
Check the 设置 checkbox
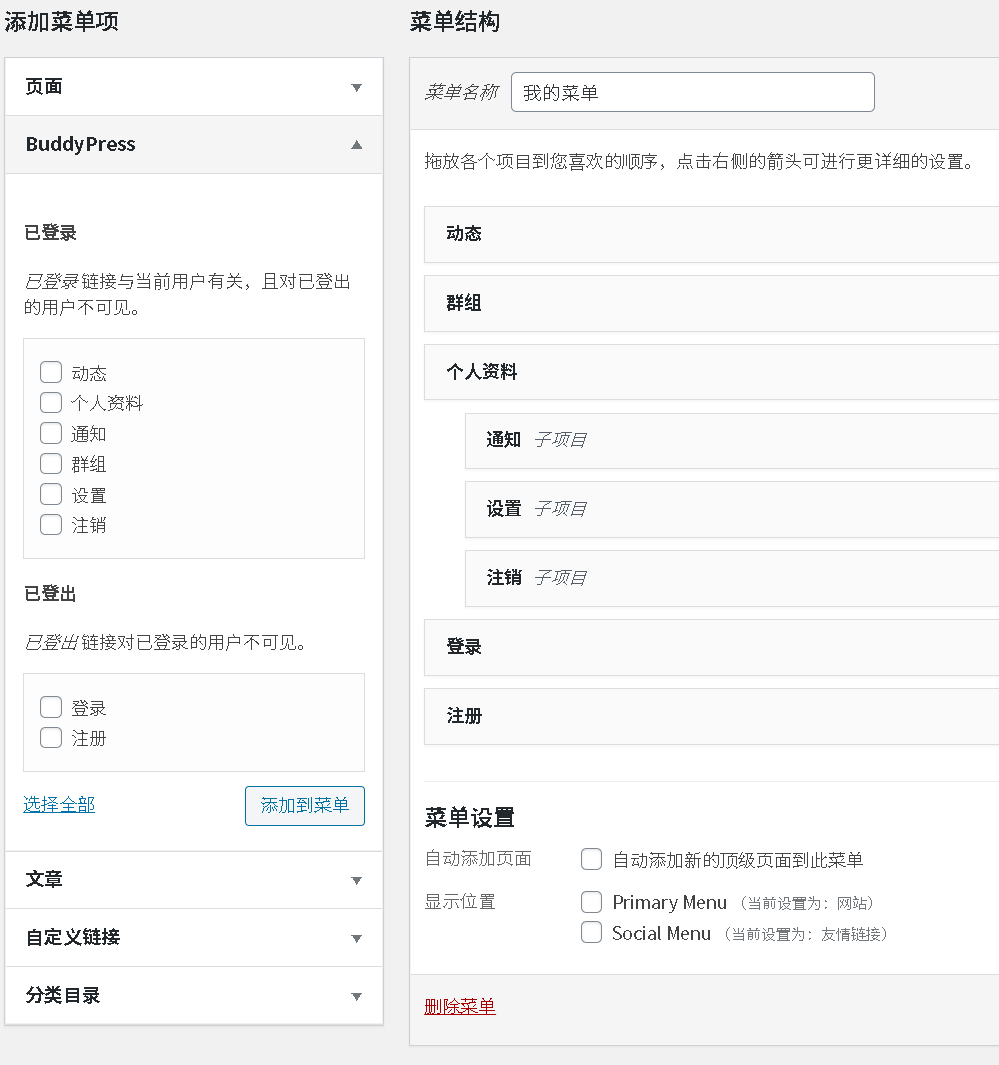point(51,495)
